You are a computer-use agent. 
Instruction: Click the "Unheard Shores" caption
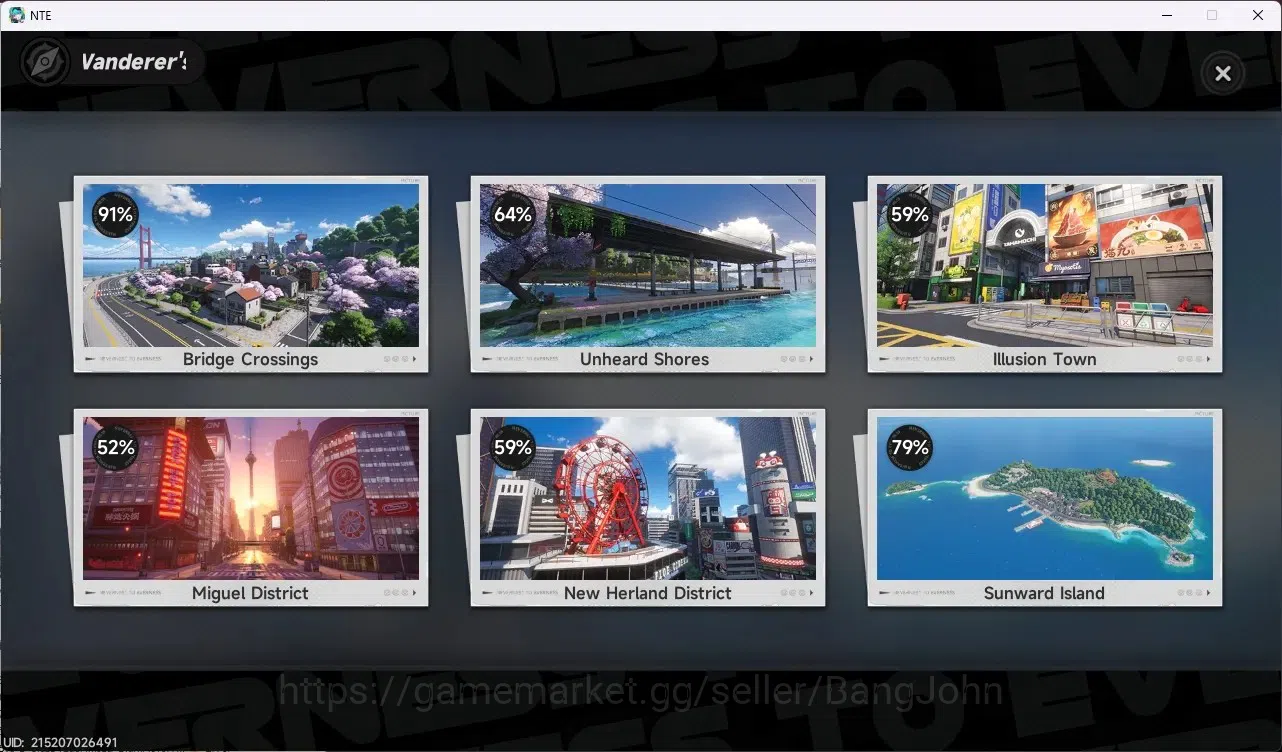[644, 360]
